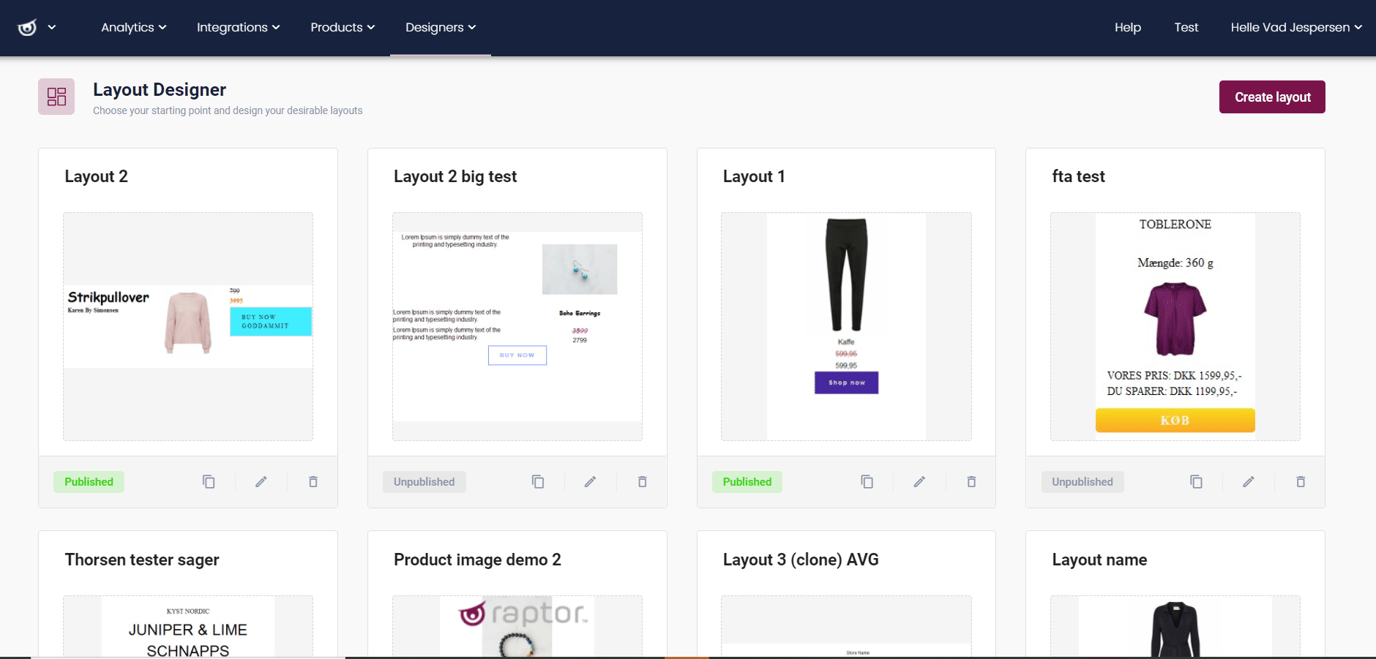Click the Raptor eye logo icon
Image resolution: width=1376 pixels, height=659 pixels.
(x=27, y=27)
